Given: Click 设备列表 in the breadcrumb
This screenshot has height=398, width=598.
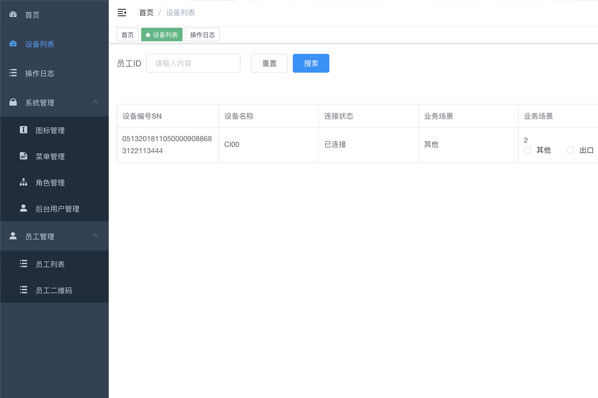Looking at the screenshot, I should tap(180, 13).
